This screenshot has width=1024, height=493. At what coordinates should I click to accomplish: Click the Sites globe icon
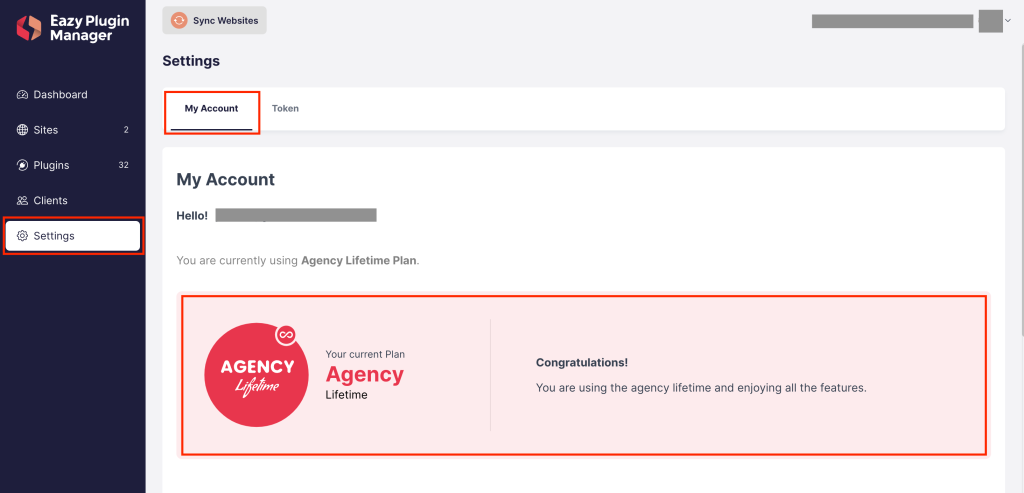(22, 130)
